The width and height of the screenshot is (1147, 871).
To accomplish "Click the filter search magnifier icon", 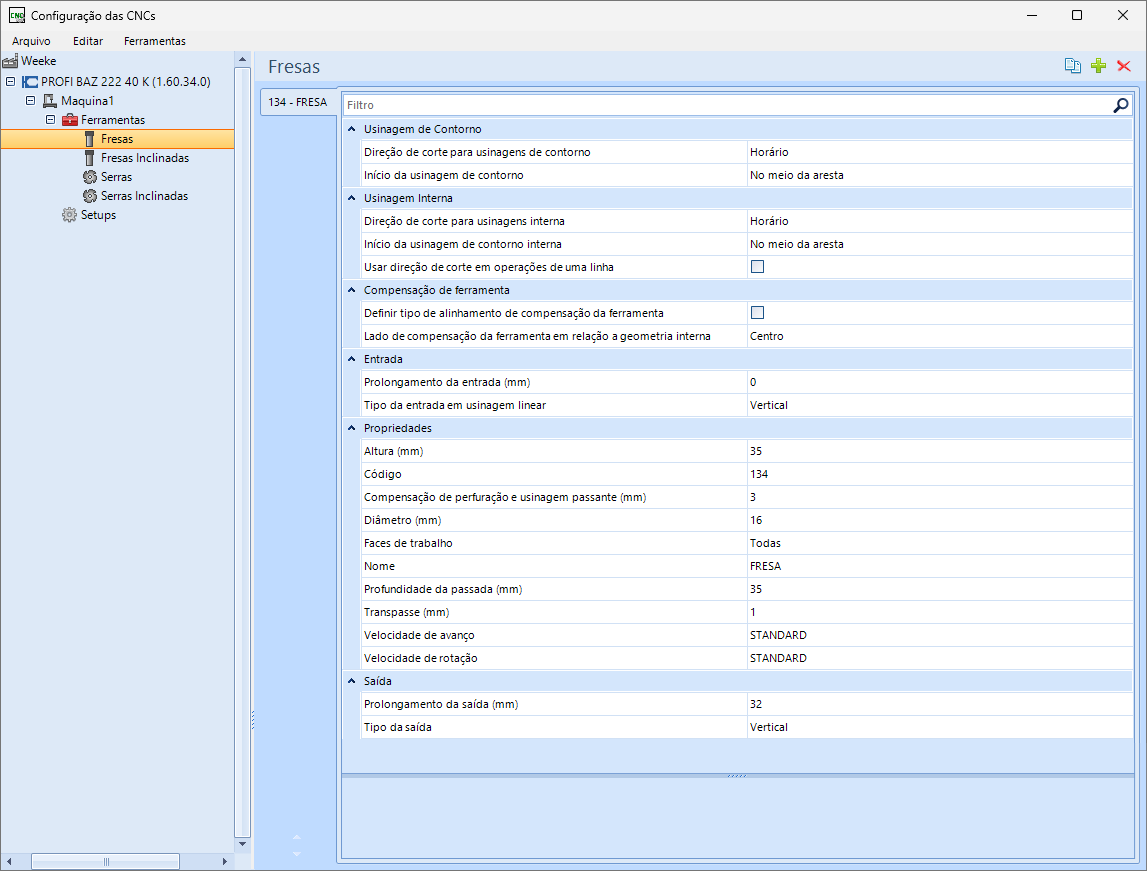I will 1120,105.
